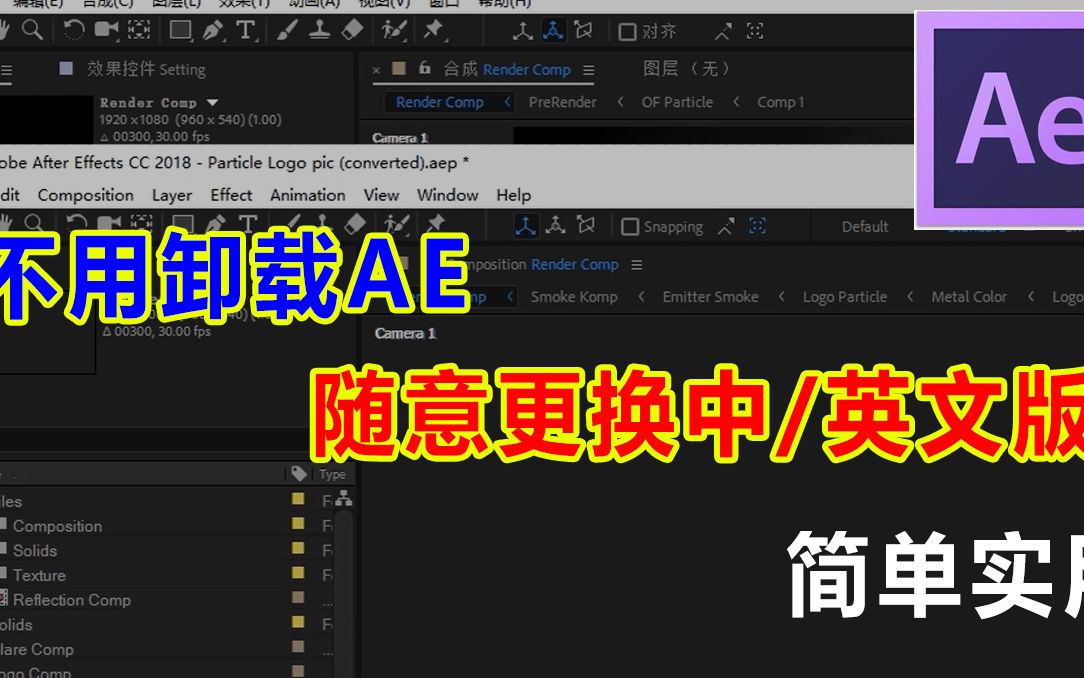Select the Puppet Pin tool in the English toolbar

(x=436, y=225)
